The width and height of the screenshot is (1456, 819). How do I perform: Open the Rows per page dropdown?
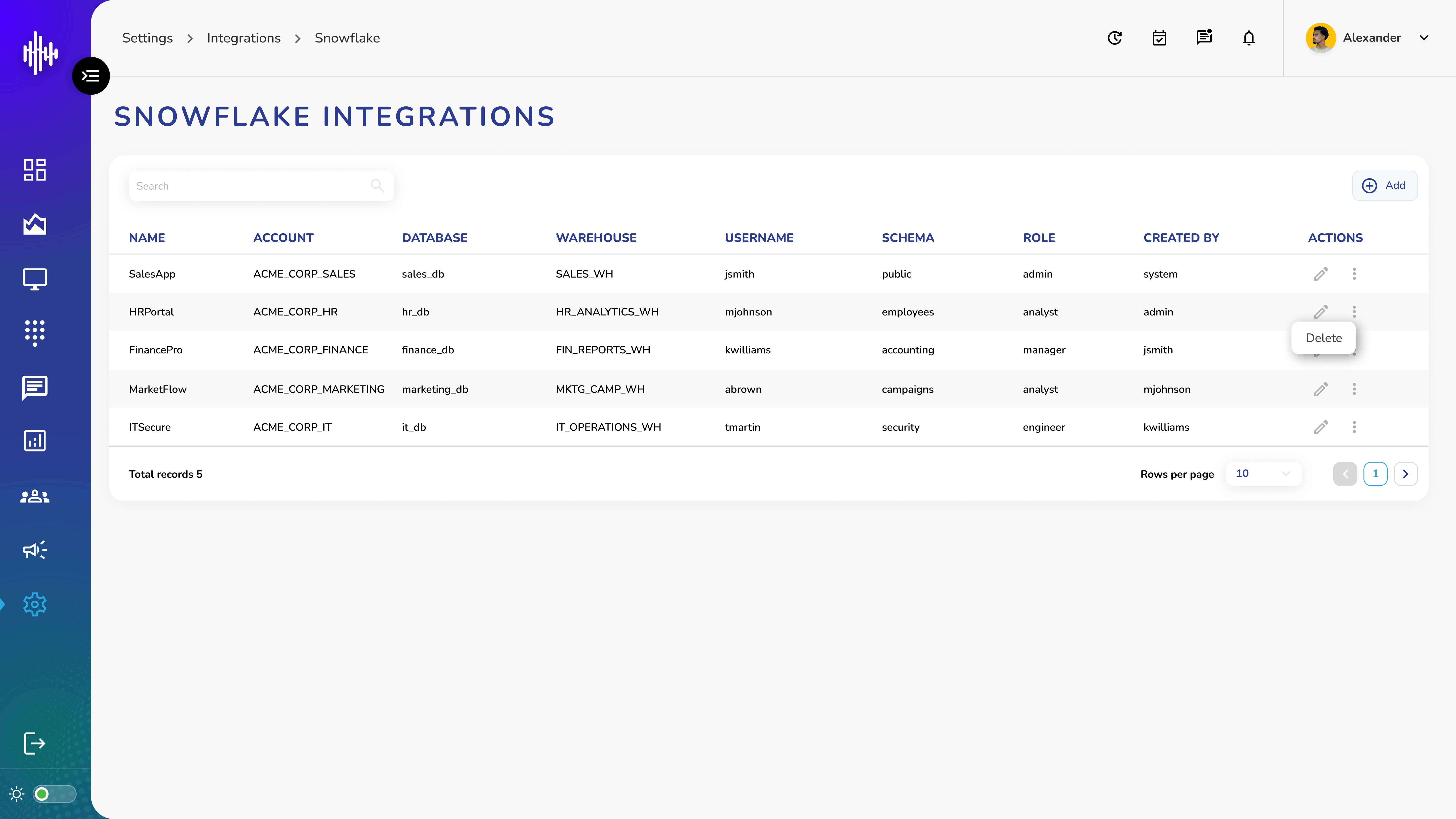(x=1263, y=474)
